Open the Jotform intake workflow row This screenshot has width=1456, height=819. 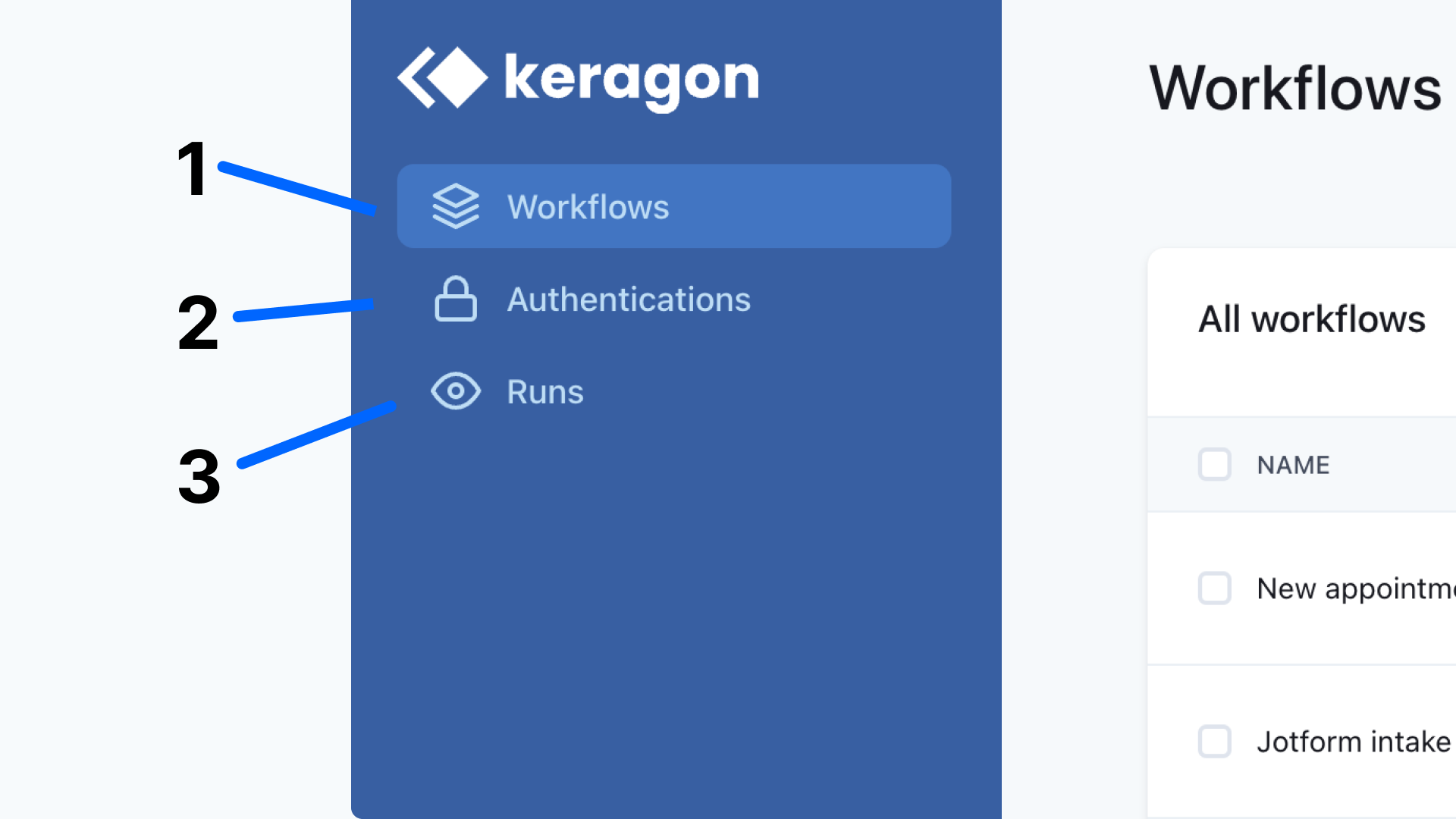[x=1302, y=742]
